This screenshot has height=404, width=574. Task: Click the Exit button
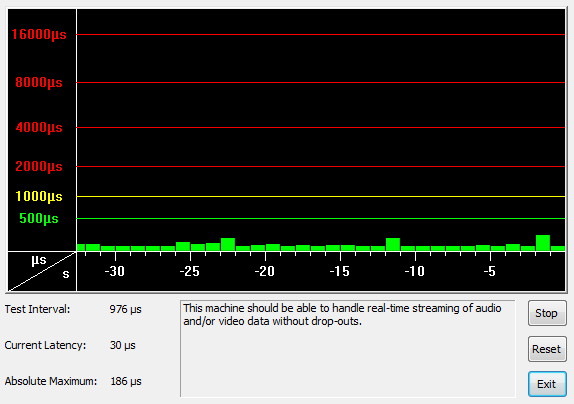(x=547, y=384)
